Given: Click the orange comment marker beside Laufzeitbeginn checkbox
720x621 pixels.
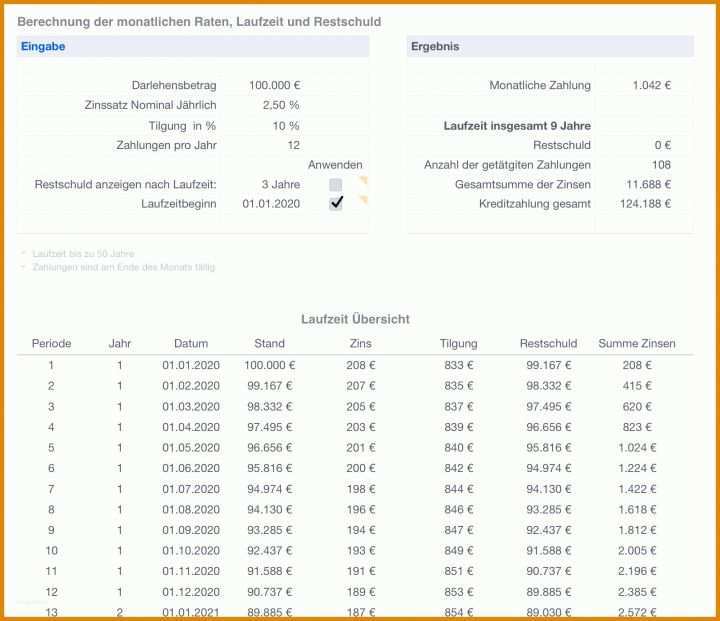Looking at the screenshot, I should coord(364,199).
